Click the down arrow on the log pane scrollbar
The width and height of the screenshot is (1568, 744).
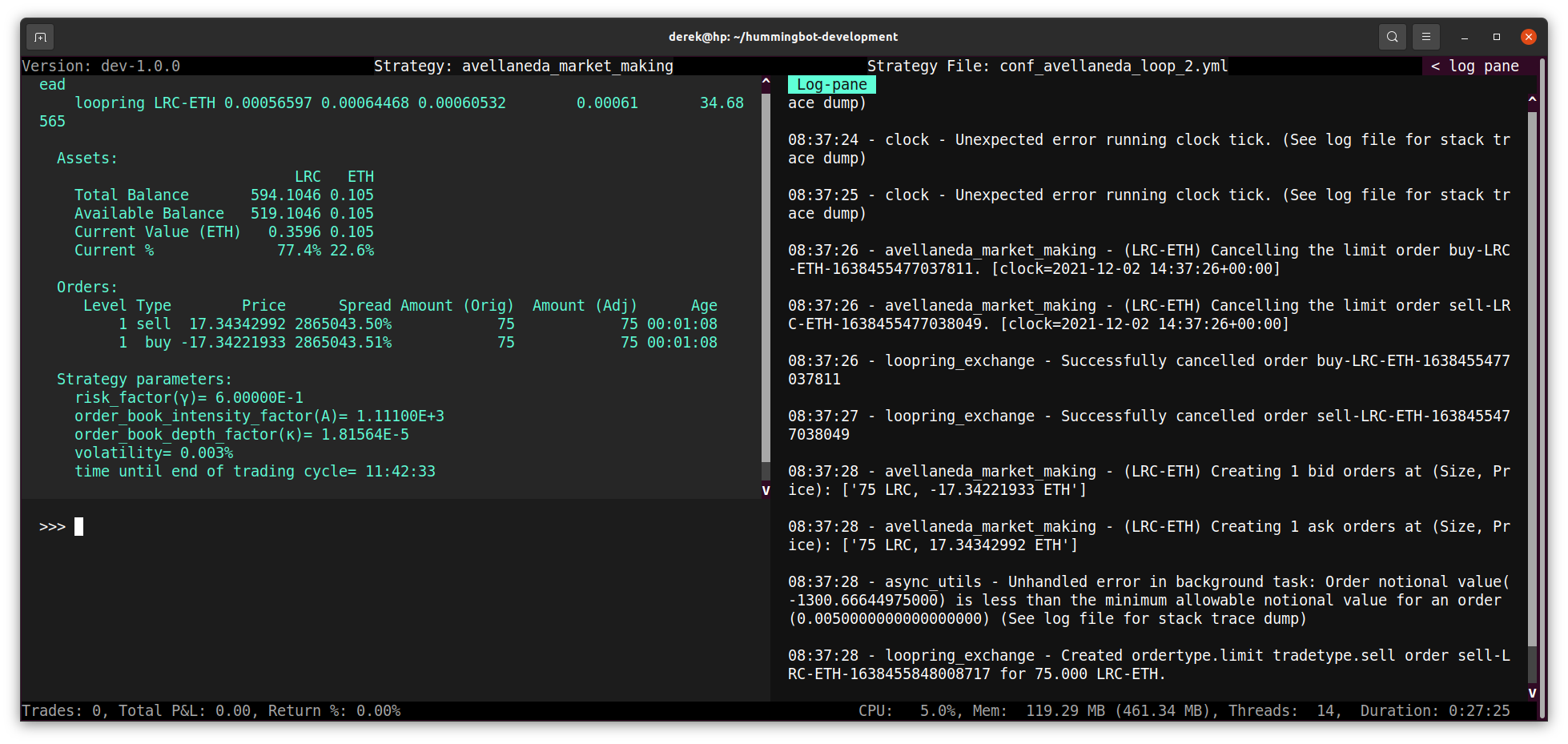pyautogui.click(x=1532, y=692)
